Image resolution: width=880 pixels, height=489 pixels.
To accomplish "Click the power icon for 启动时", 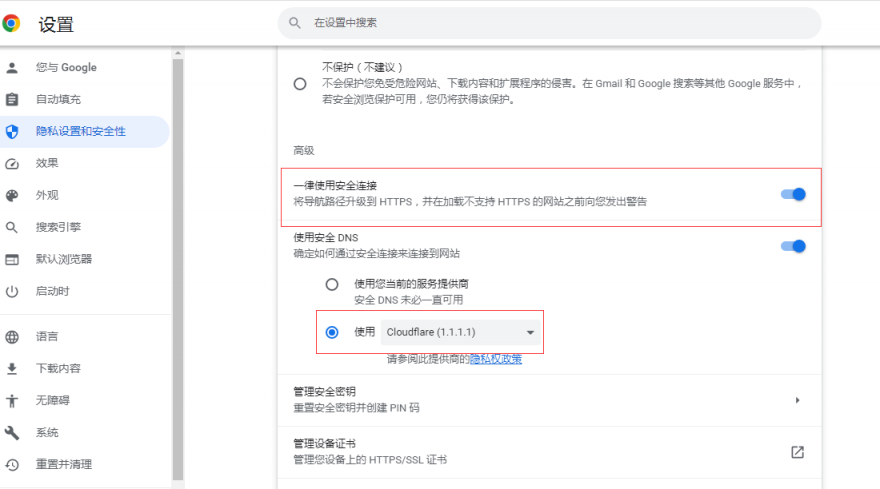I will [x=12, y=292].
